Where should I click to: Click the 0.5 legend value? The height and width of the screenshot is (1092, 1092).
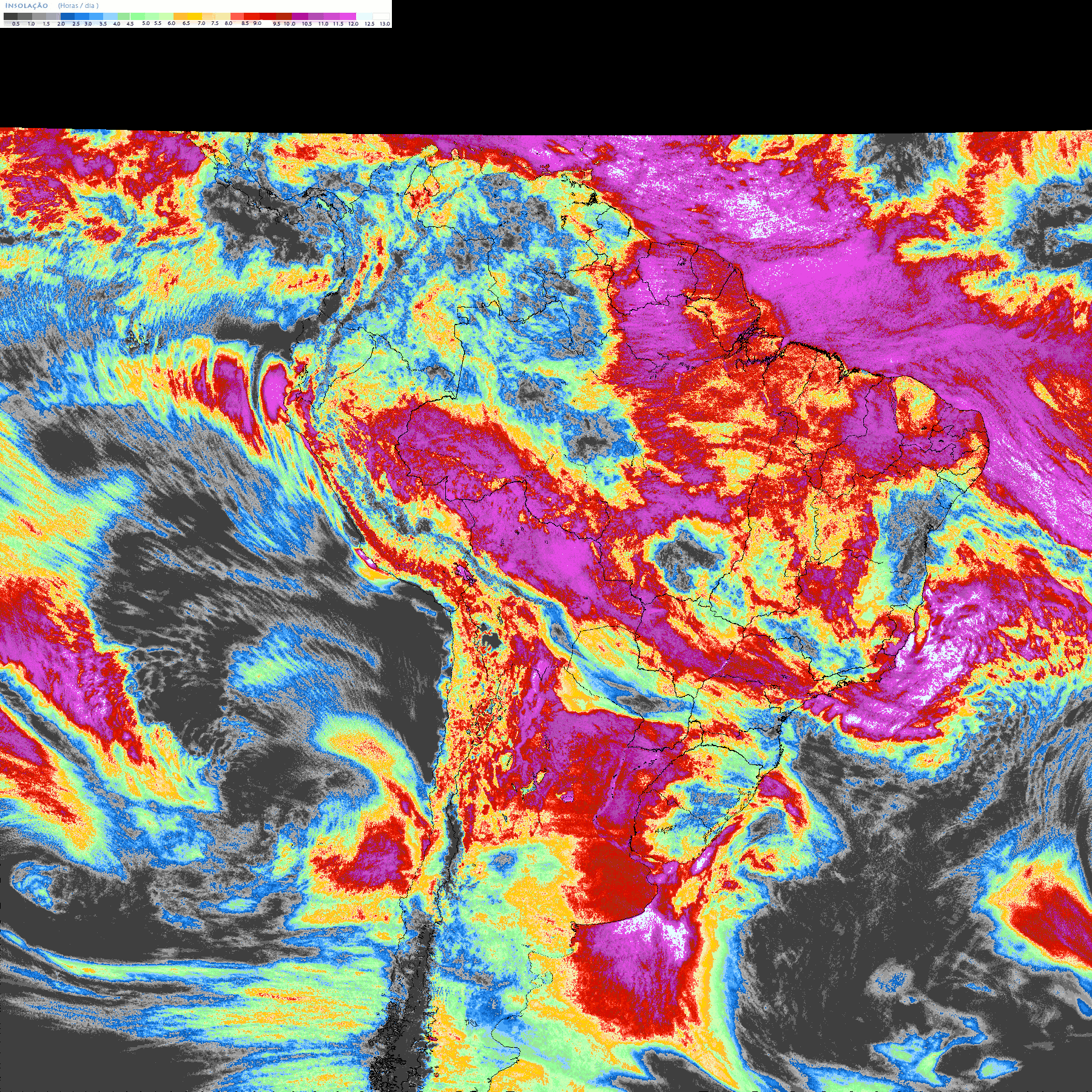(x=16, y=24)
